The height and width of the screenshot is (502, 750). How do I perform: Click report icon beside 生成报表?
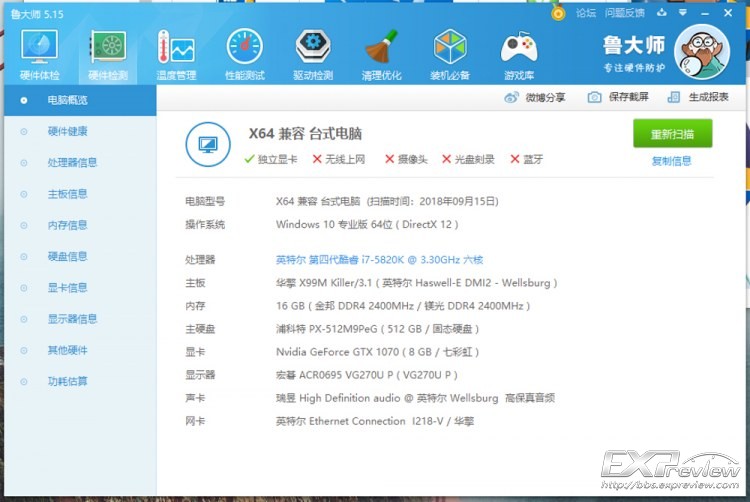point(673,97)
